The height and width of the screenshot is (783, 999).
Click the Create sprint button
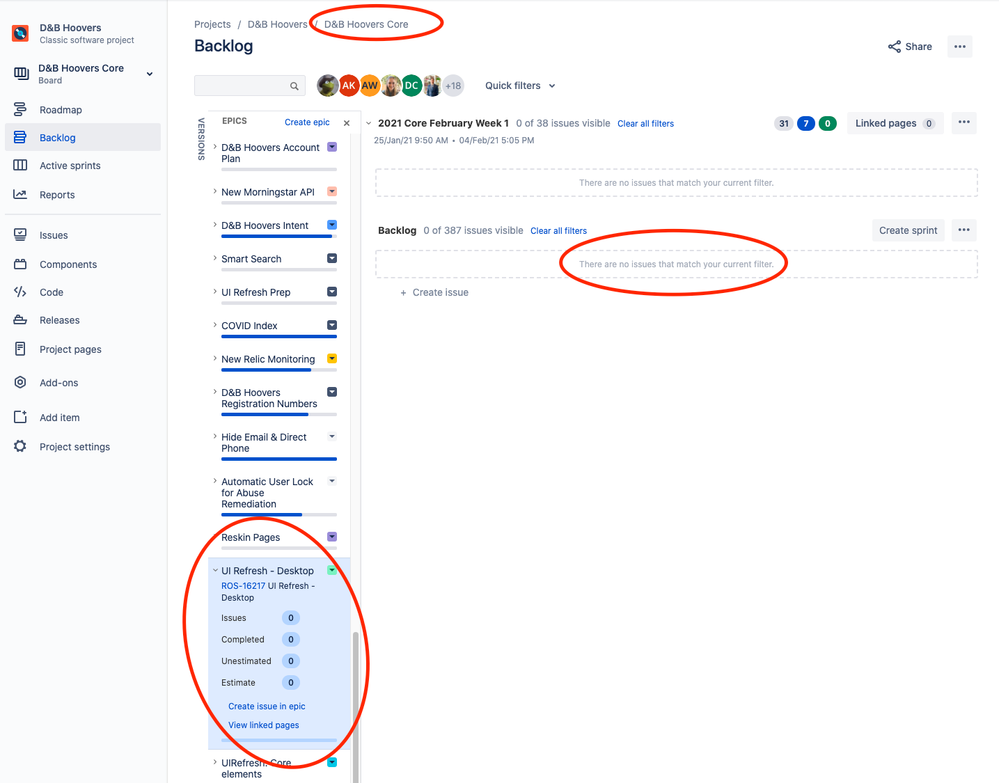[908, 230]
